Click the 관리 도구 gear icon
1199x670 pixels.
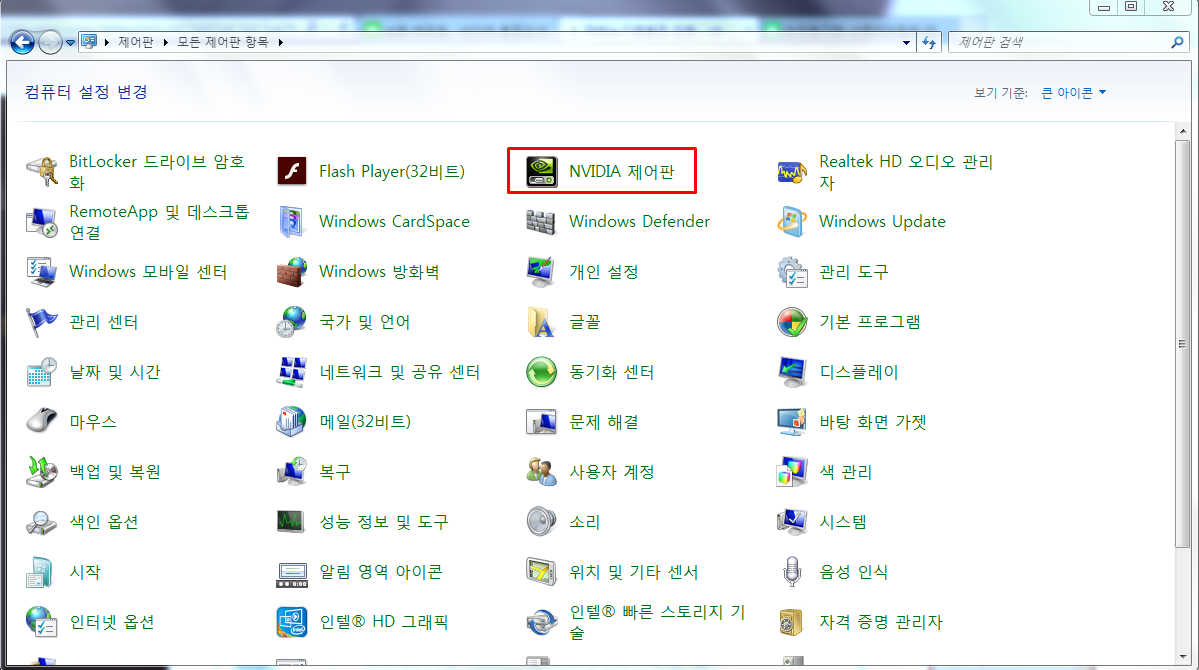[791, 272]
